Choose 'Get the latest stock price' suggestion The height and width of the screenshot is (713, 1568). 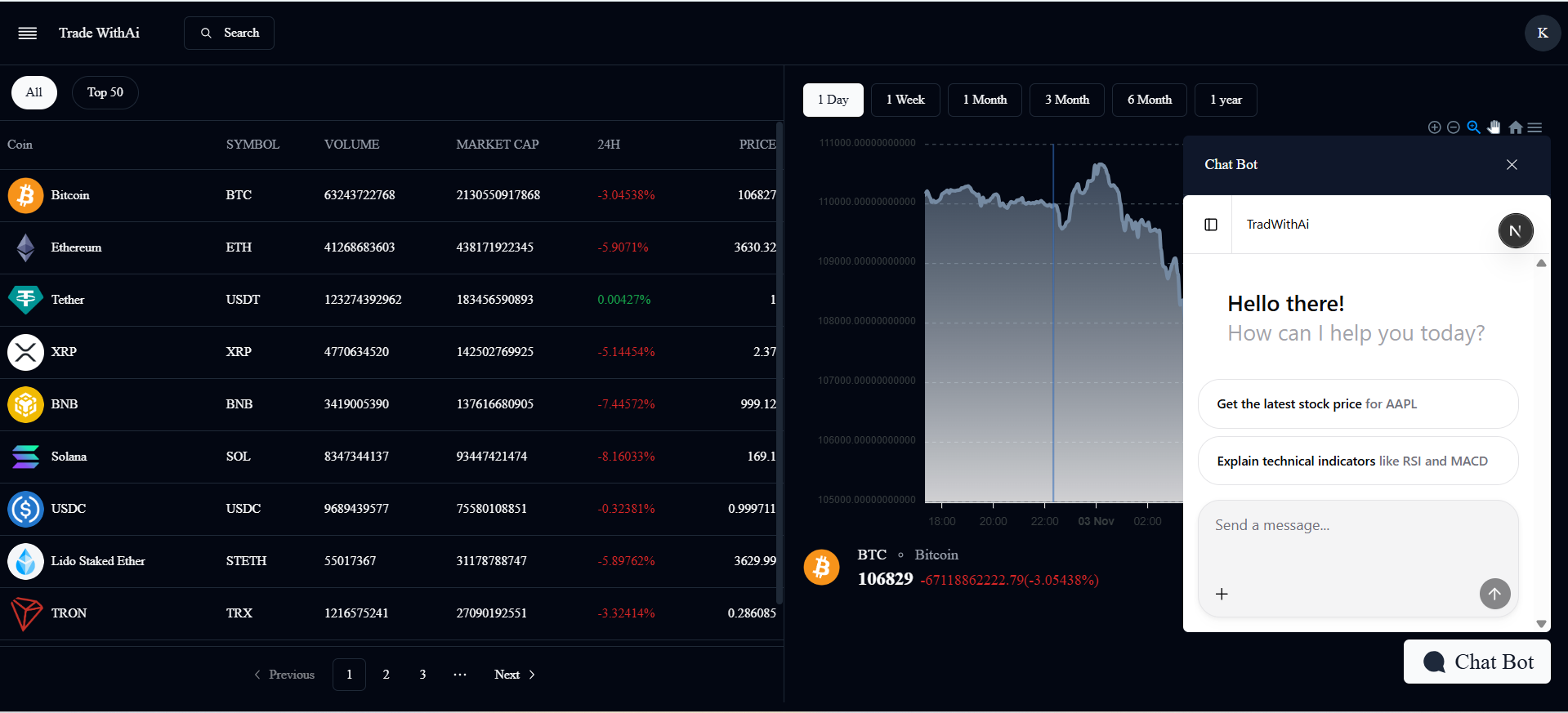1358,404
